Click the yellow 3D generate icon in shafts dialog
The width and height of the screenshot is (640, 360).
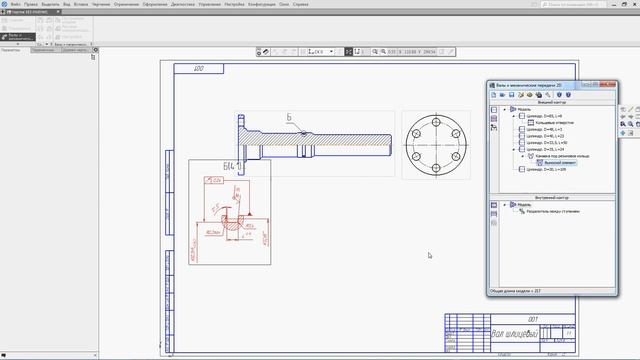(530, 95)
